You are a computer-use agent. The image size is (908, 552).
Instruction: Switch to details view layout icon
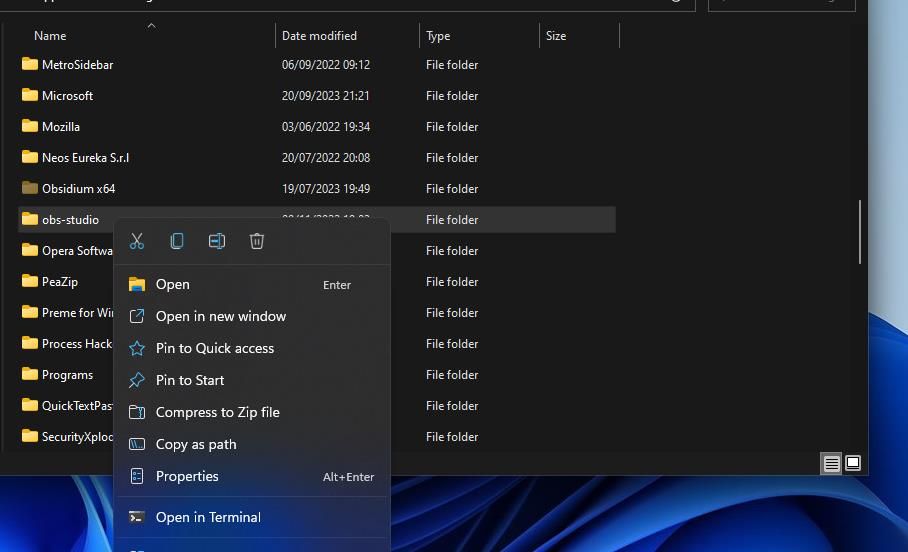pos(831,463)
